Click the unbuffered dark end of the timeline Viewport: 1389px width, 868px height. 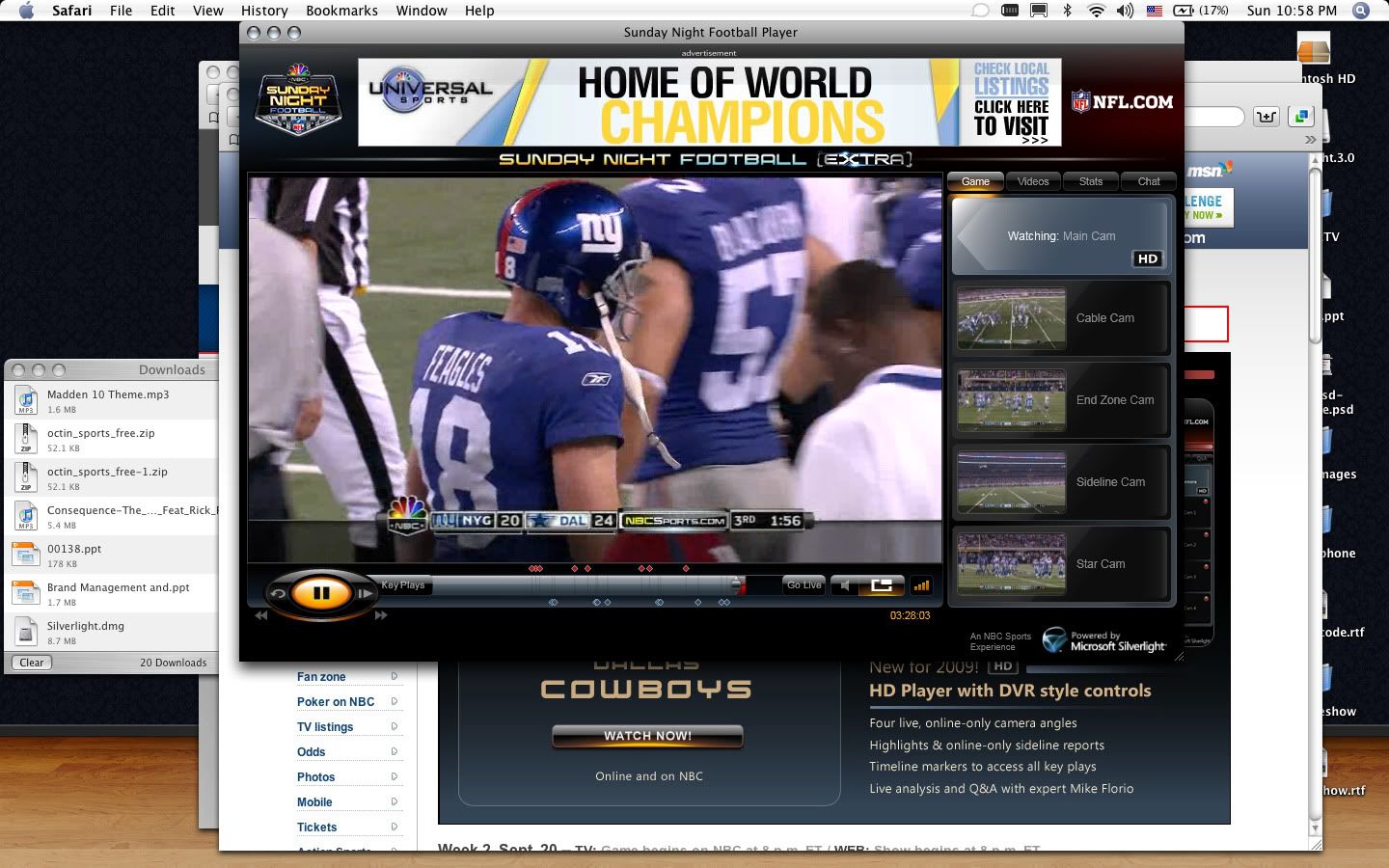point(762,584)
